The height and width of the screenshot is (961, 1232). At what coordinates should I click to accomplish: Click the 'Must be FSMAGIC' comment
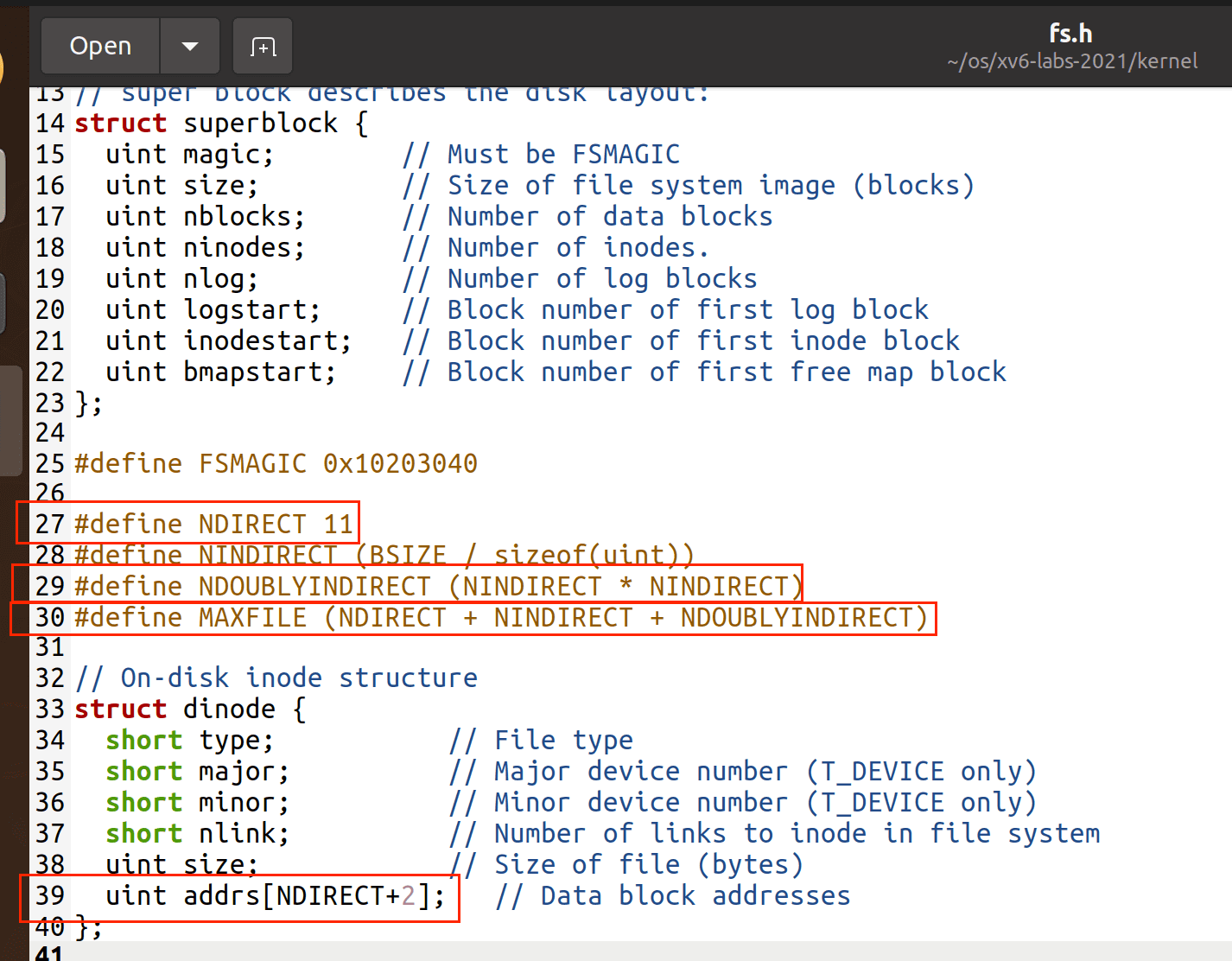tap(562, 155)
